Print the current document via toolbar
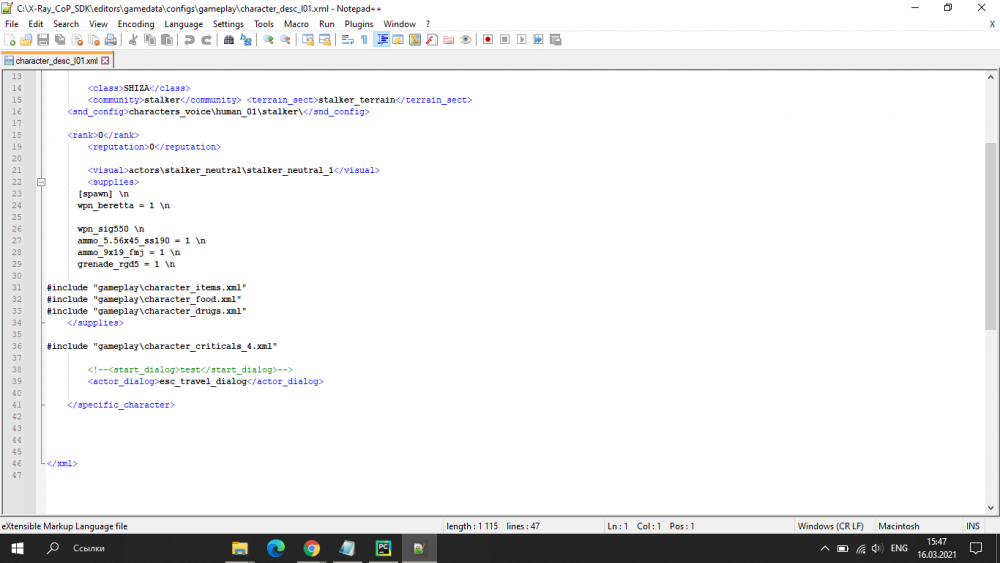1000x563 pixels. pos(111,40)
